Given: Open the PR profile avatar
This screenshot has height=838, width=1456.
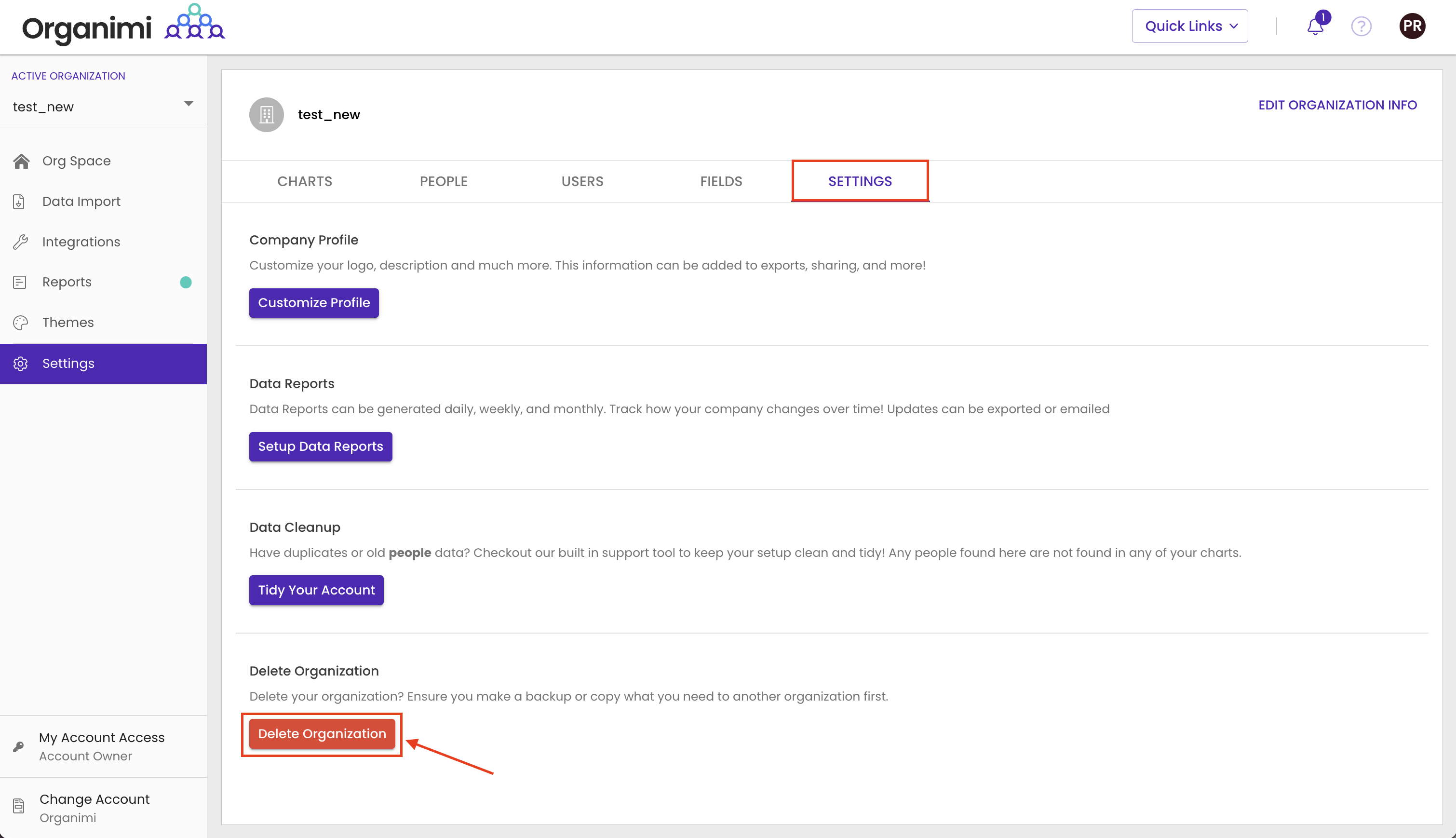Looking at the screenshot, I should click(x=1413, y=26).
